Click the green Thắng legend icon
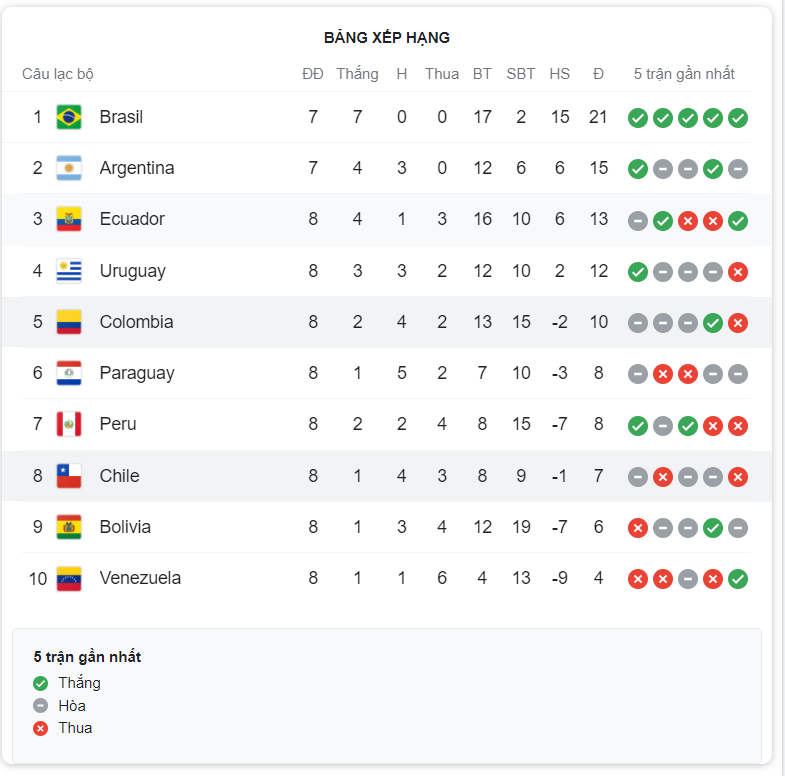This screenshot has height=776, width=785. [x=41, y=683]
